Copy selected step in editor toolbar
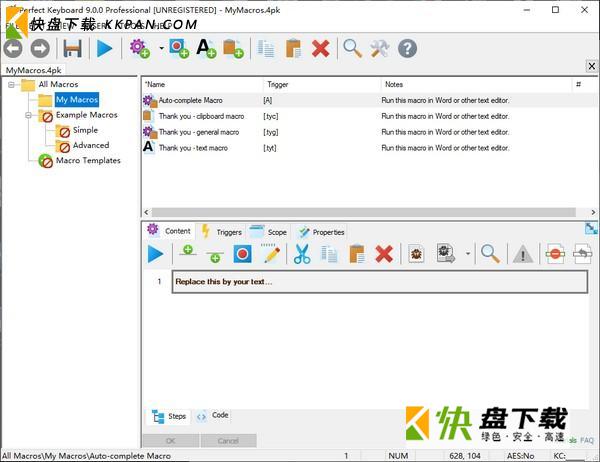The height and width of the screenshot is (462, 600). coord(329,254)
